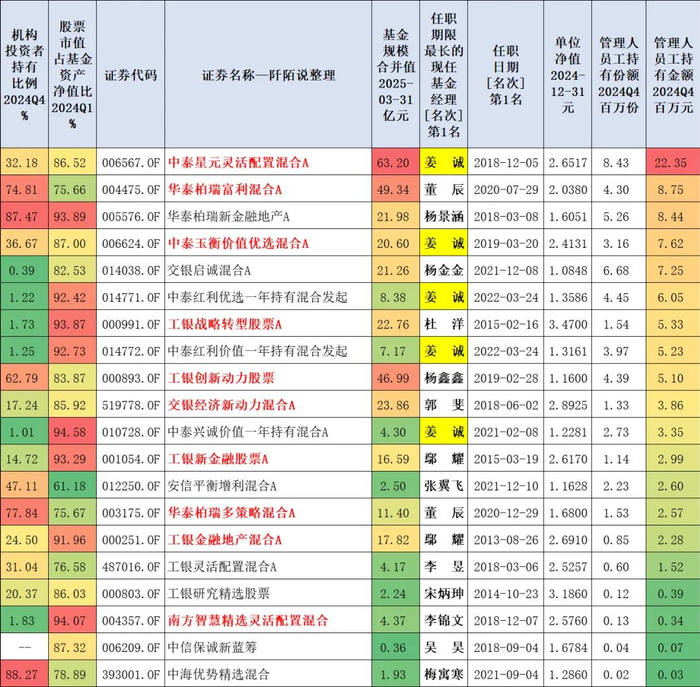Image resolution: width=700 pixels, height=687 pixels.
Task: Select fund size value 46.99
Action: [393, 379]
